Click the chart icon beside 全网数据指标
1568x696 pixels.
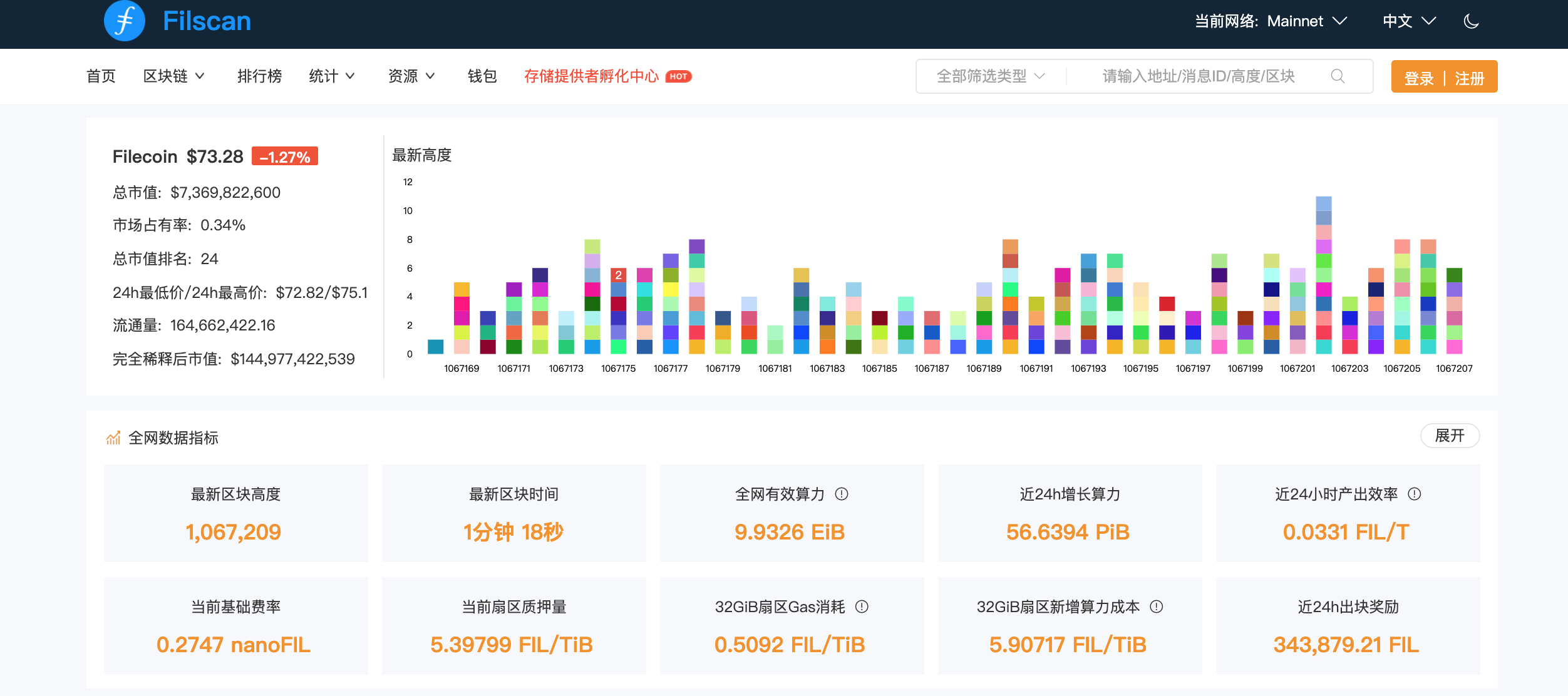(x=113, y=438)
